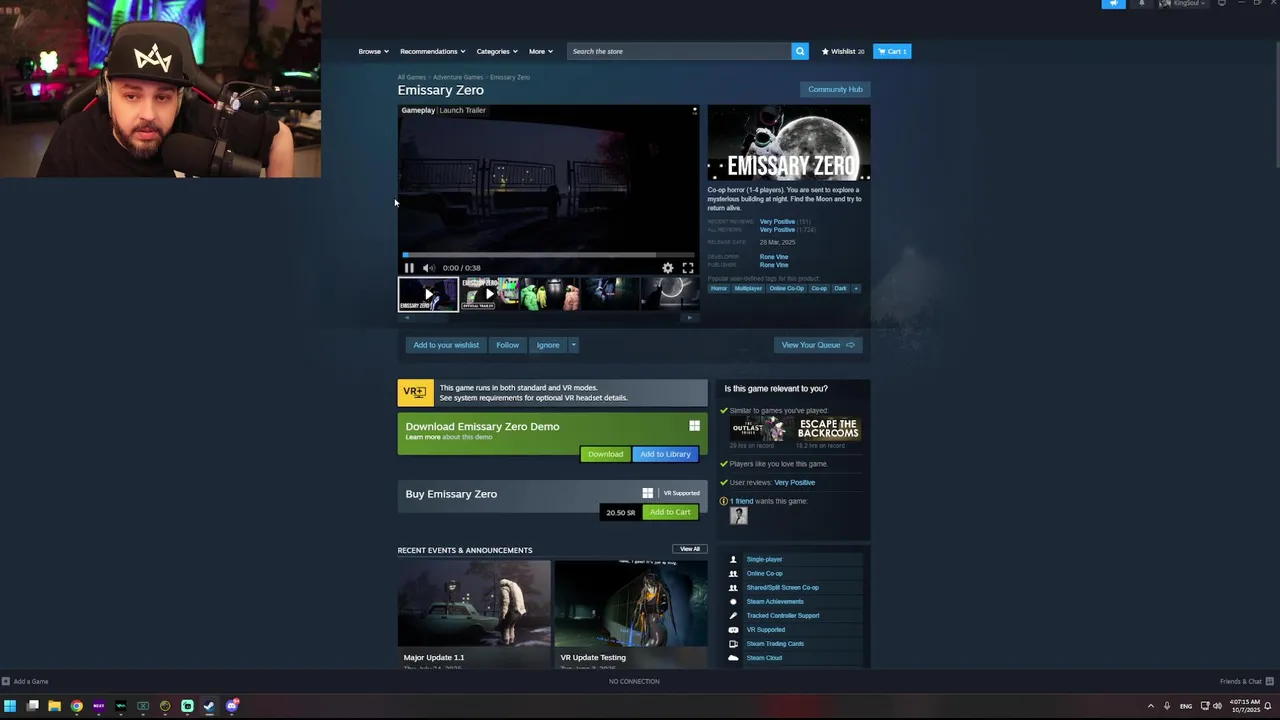Viewport: 1280px width, 720px height.
Task: Open Friends & Chat
Action: [1246, 682]
